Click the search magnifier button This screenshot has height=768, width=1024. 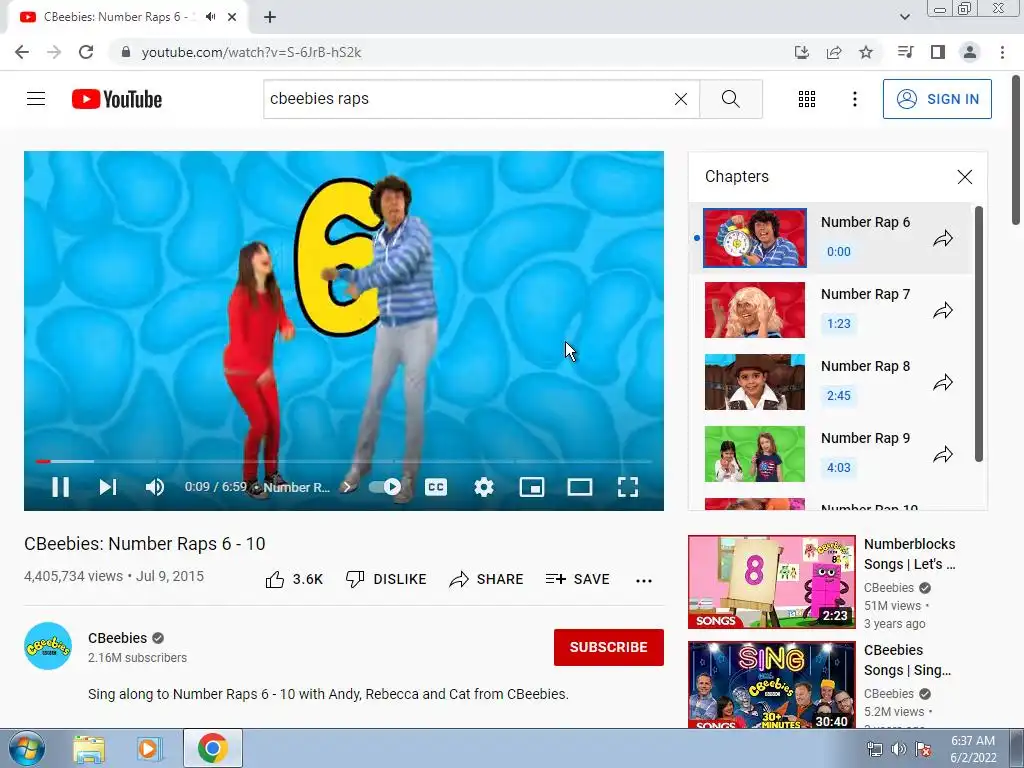(731, 99)
